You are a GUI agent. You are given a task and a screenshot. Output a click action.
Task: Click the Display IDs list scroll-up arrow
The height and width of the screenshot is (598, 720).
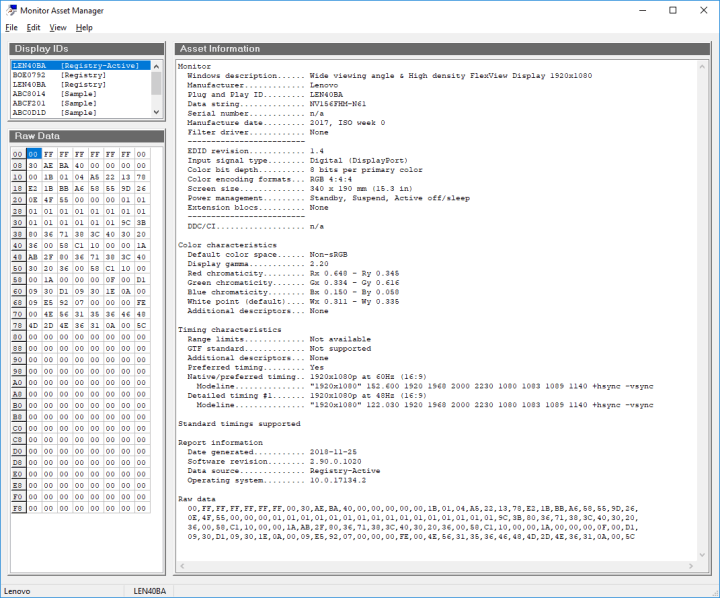pyautogui.click(x=156, y=65)
